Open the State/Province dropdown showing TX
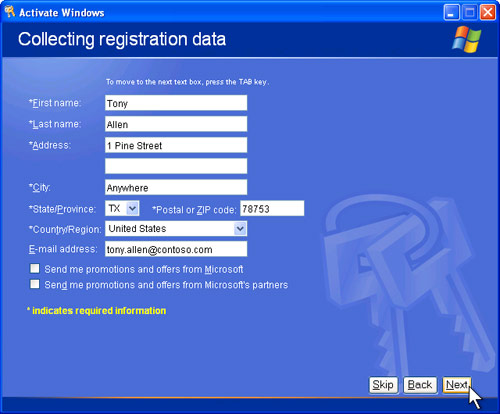The image size is (500, 414). [x=122, y=208]
